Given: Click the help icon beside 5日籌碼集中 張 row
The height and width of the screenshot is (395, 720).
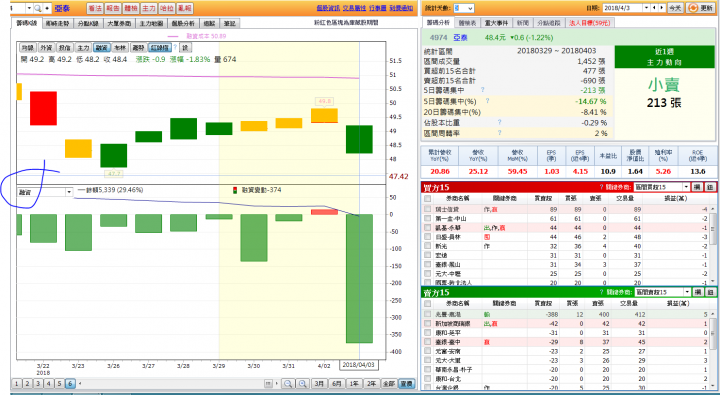Looking at the screenshot, I should tap(483, 90).
